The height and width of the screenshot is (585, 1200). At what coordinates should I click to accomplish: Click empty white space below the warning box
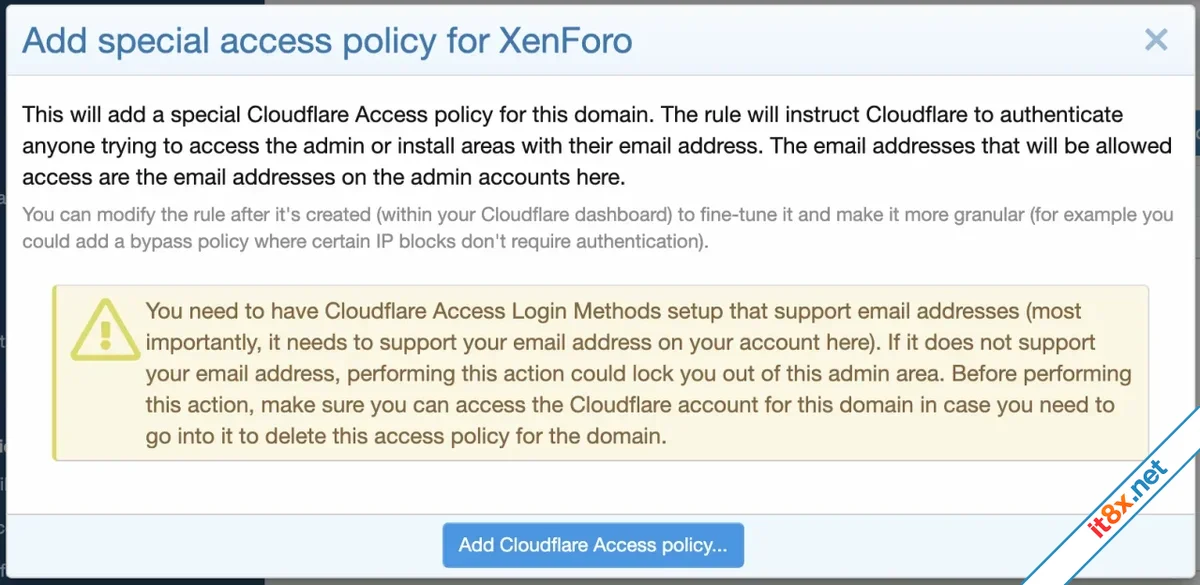point(600,488)
